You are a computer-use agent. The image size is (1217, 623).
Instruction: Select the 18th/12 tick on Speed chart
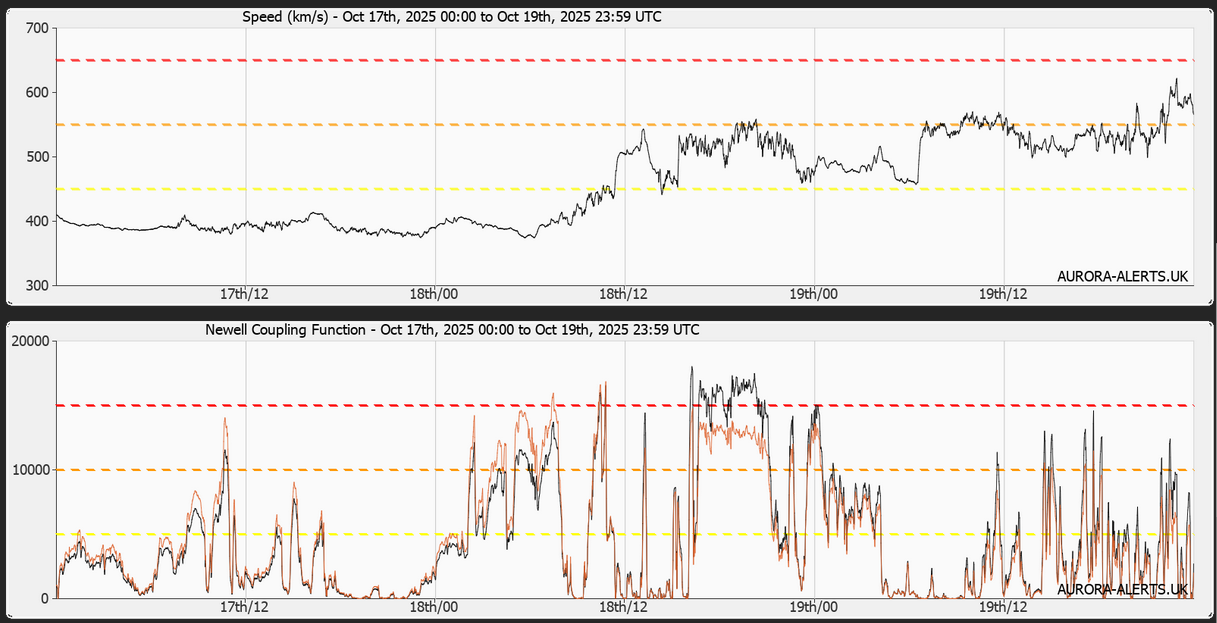[624, 294]
